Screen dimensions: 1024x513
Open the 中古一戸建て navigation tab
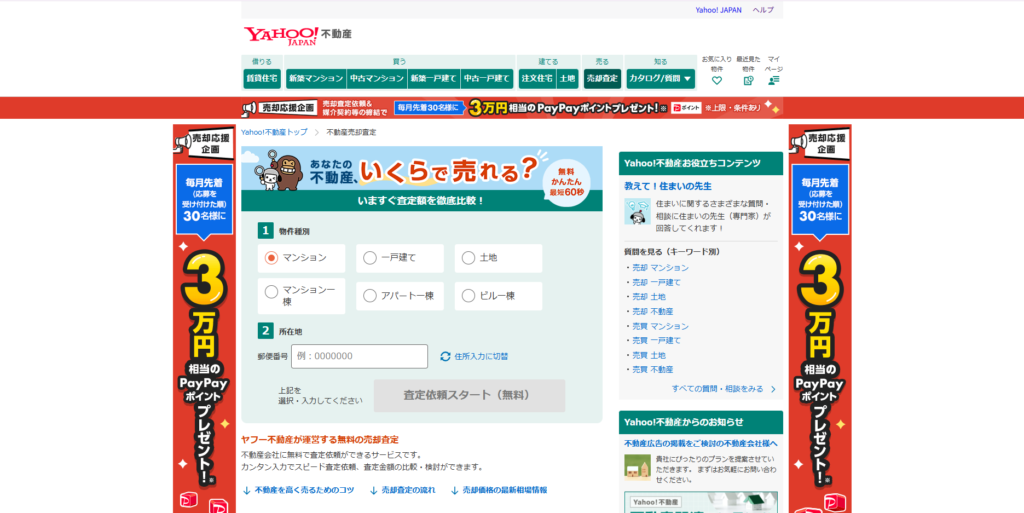487,78
